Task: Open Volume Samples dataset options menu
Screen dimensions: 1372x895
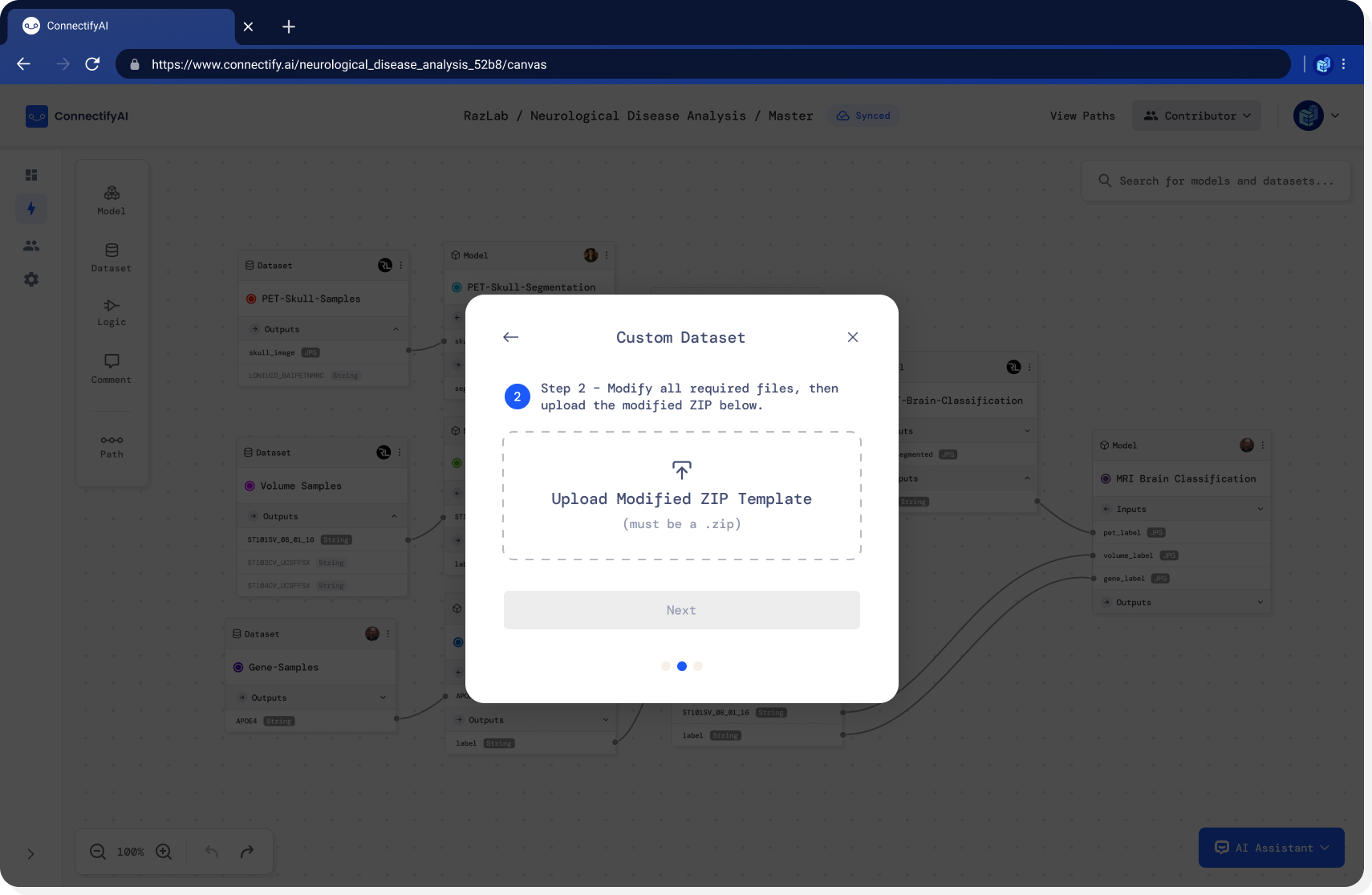Action: click(400, 453)
